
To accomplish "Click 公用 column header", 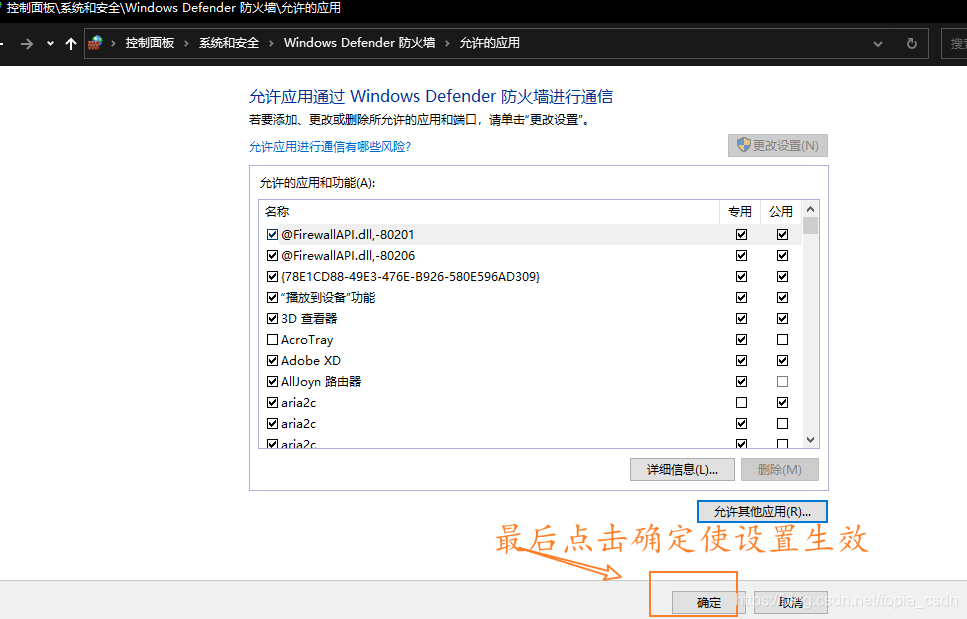I will (x=781, y=211).
